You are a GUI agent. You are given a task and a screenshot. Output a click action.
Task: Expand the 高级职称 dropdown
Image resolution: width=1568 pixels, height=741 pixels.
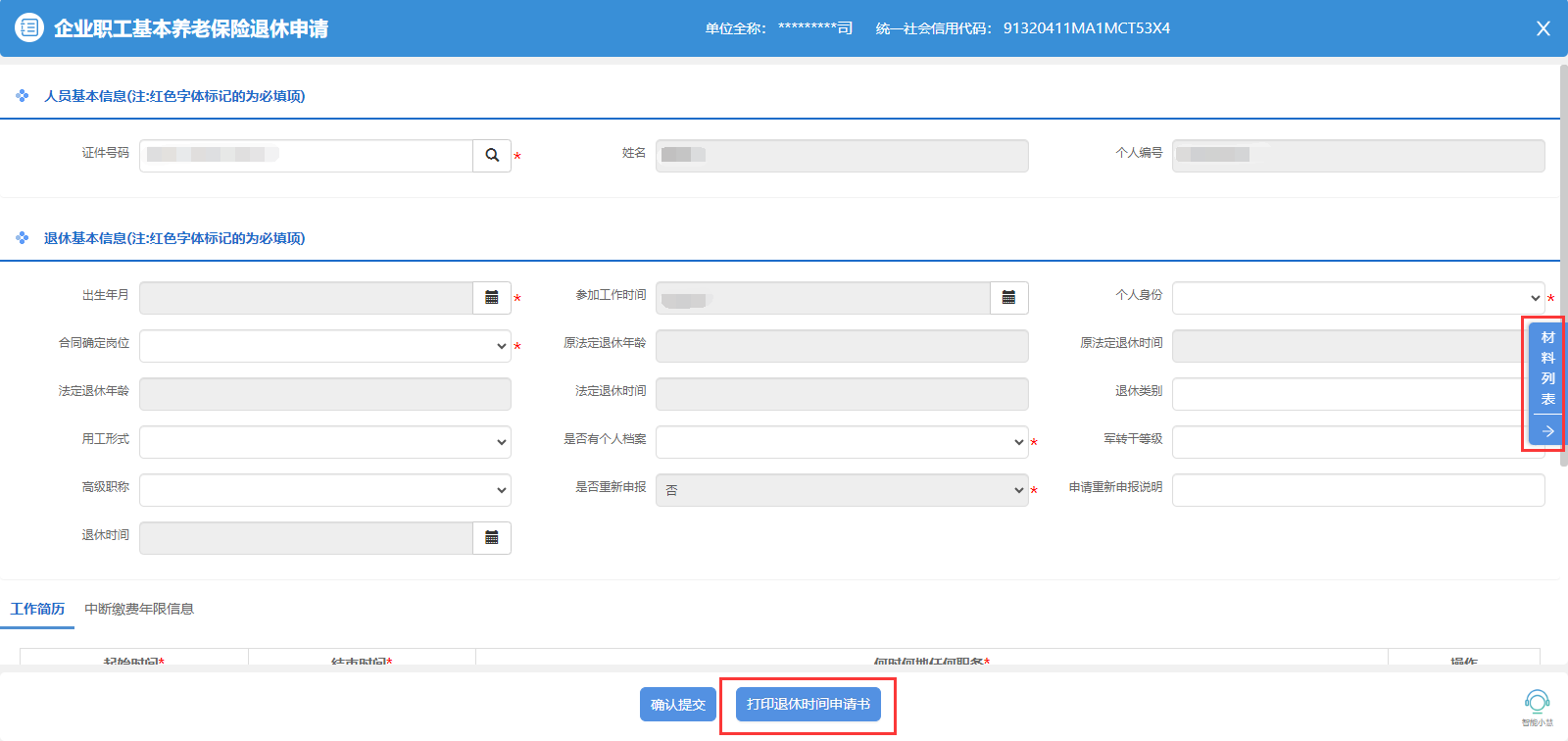(x=324, y=490)
